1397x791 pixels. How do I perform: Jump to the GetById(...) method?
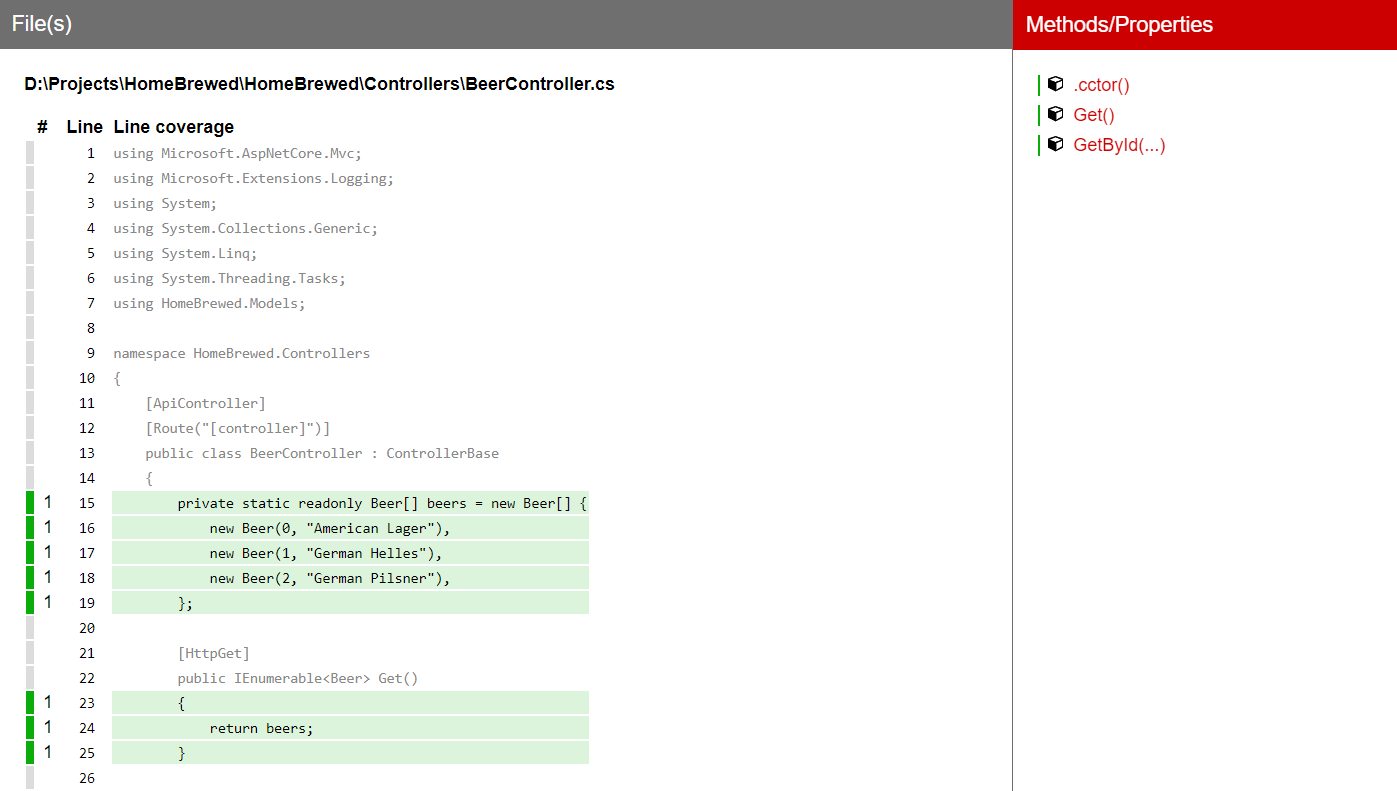[1119, 145]
